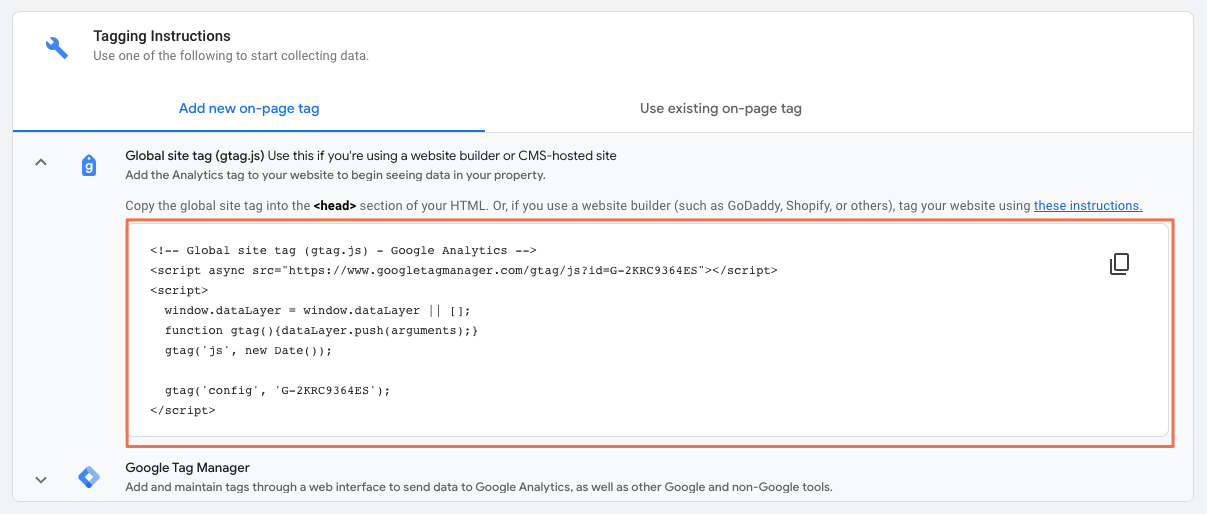Collapse the Global site tag section
The image size is (1207, 514).
(41, 163)
